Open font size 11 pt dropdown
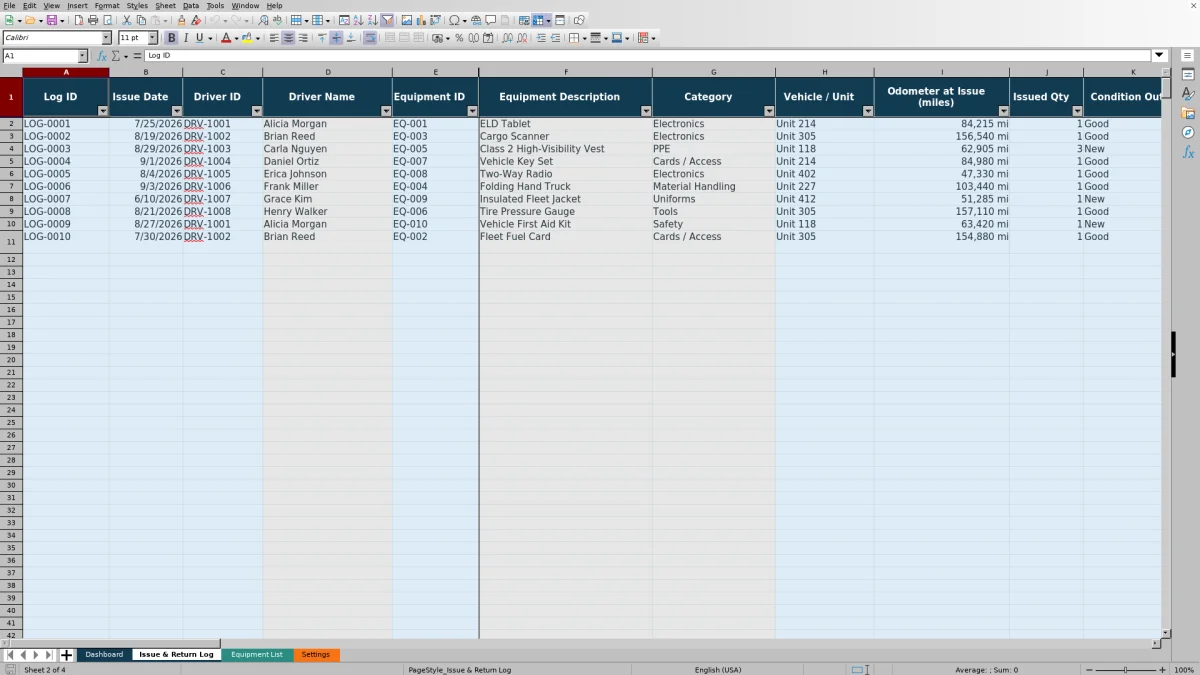The image size is (1200, 675). pyautogui.click(x=153, y=38)
